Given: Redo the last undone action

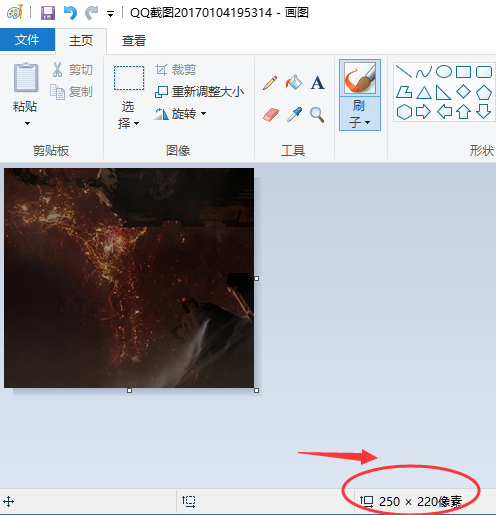Looking at the screenshot, I should [x=92, y=13].
